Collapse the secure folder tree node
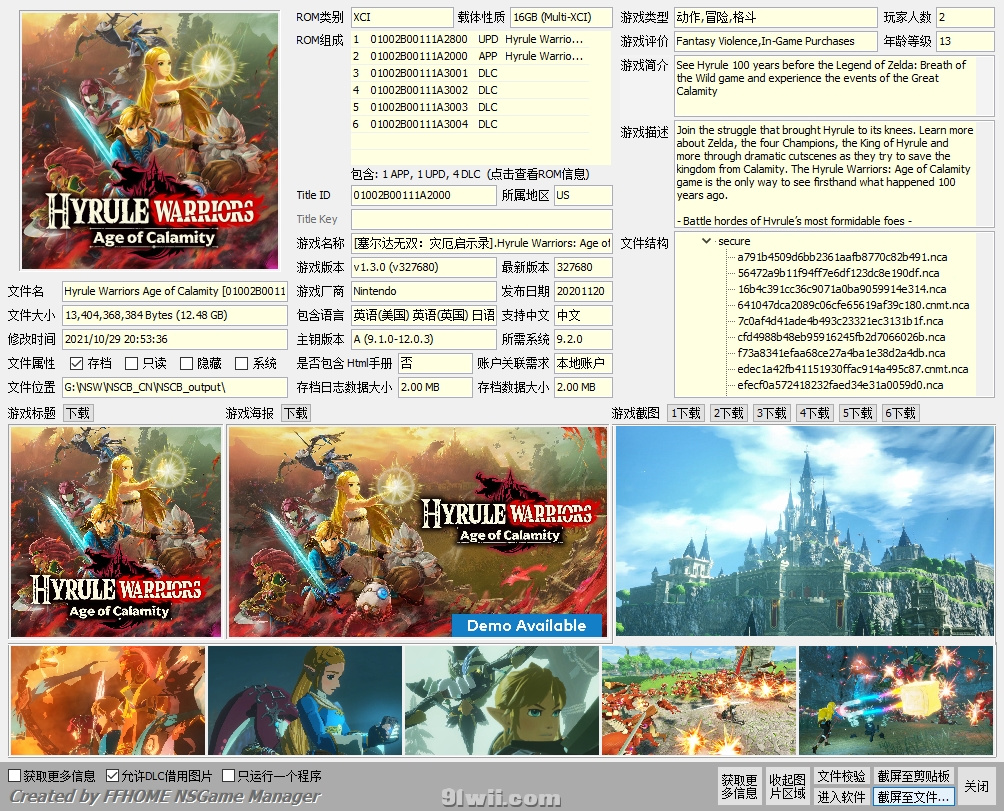Image resolution: width=1004 pixels, height=811 pixels. [x=706, y=241]
